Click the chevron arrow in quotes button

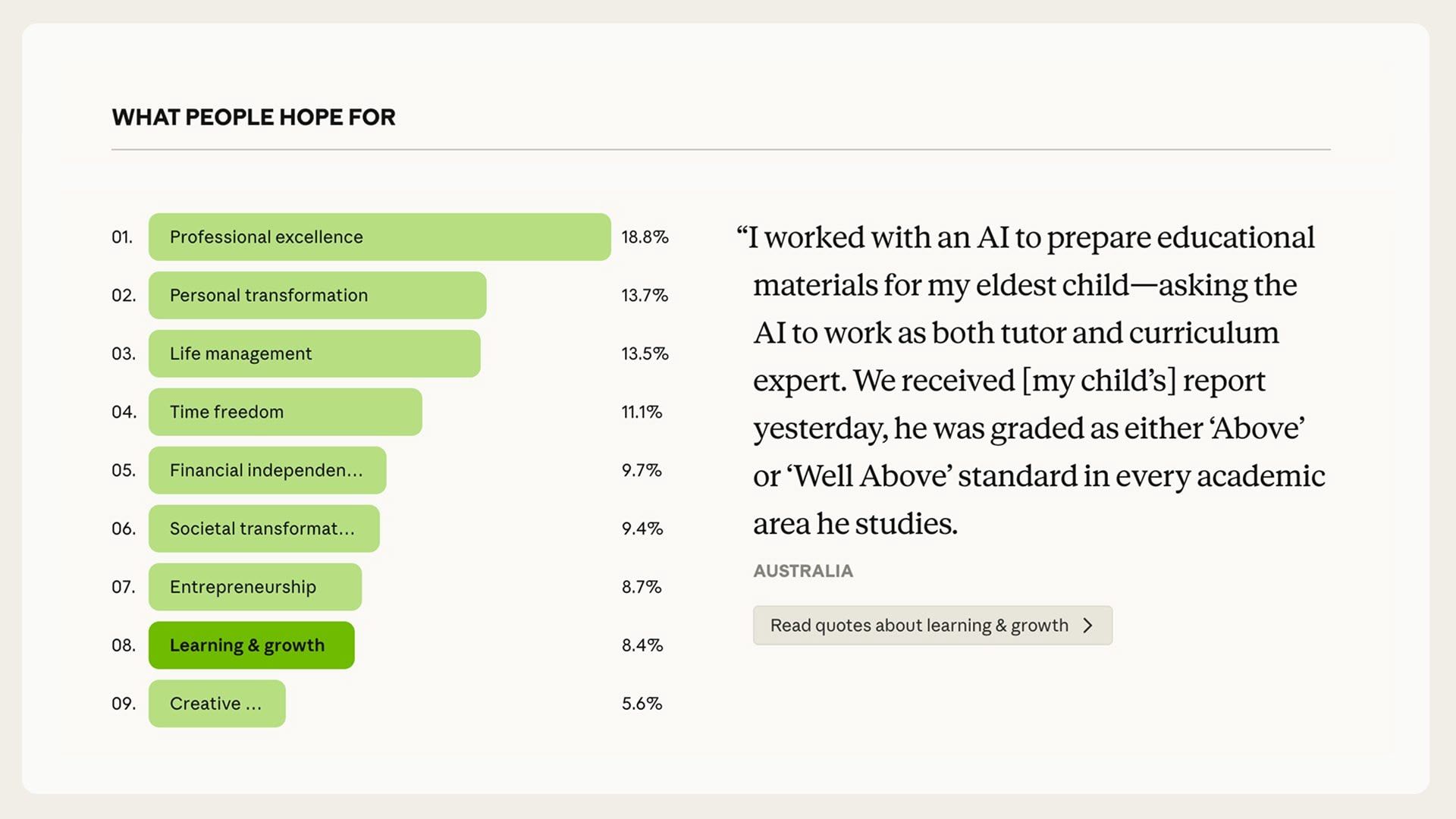[x=1088, y=626]
